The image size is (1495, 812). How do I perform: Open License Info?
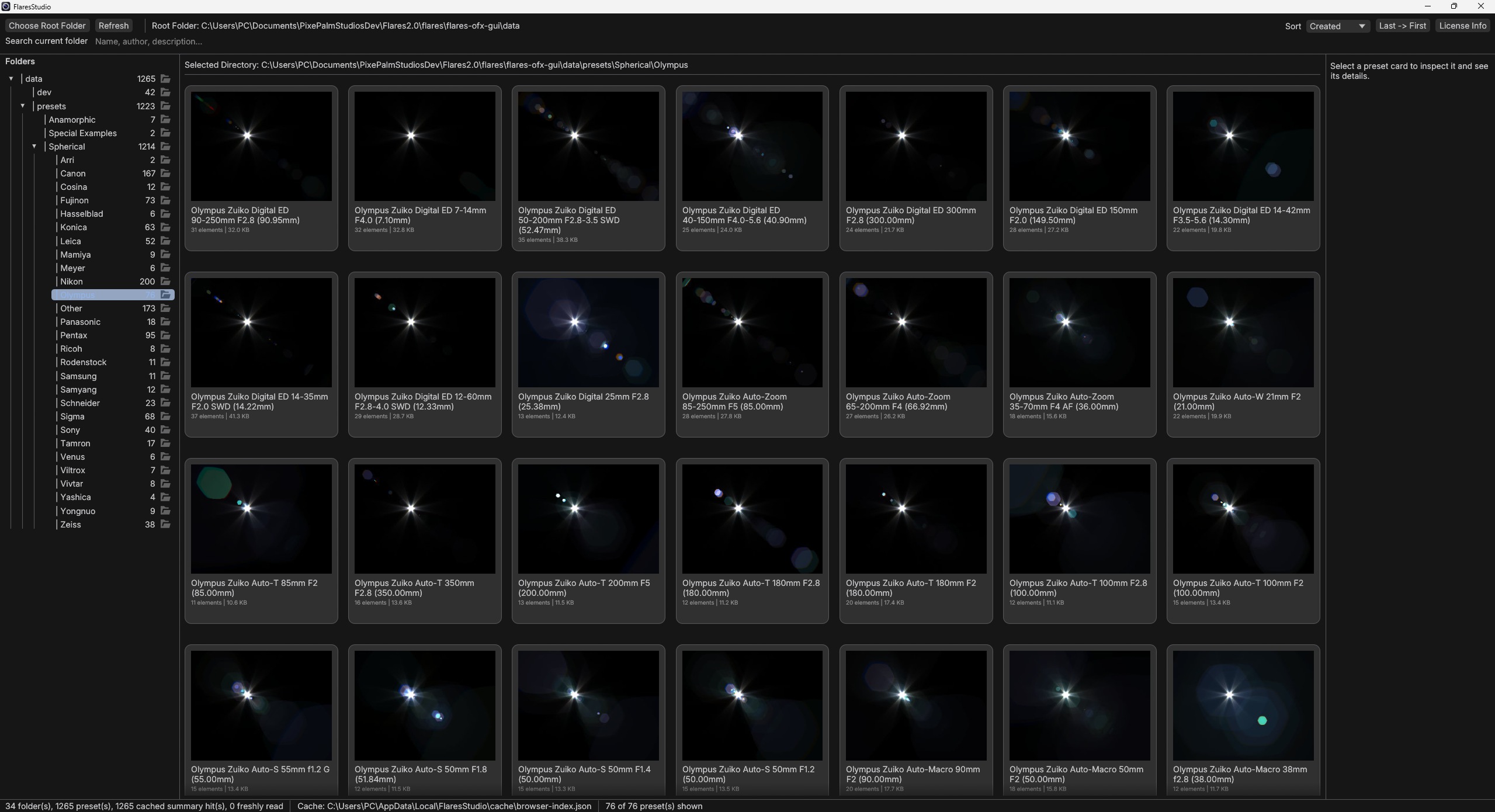click(1462, 26)
